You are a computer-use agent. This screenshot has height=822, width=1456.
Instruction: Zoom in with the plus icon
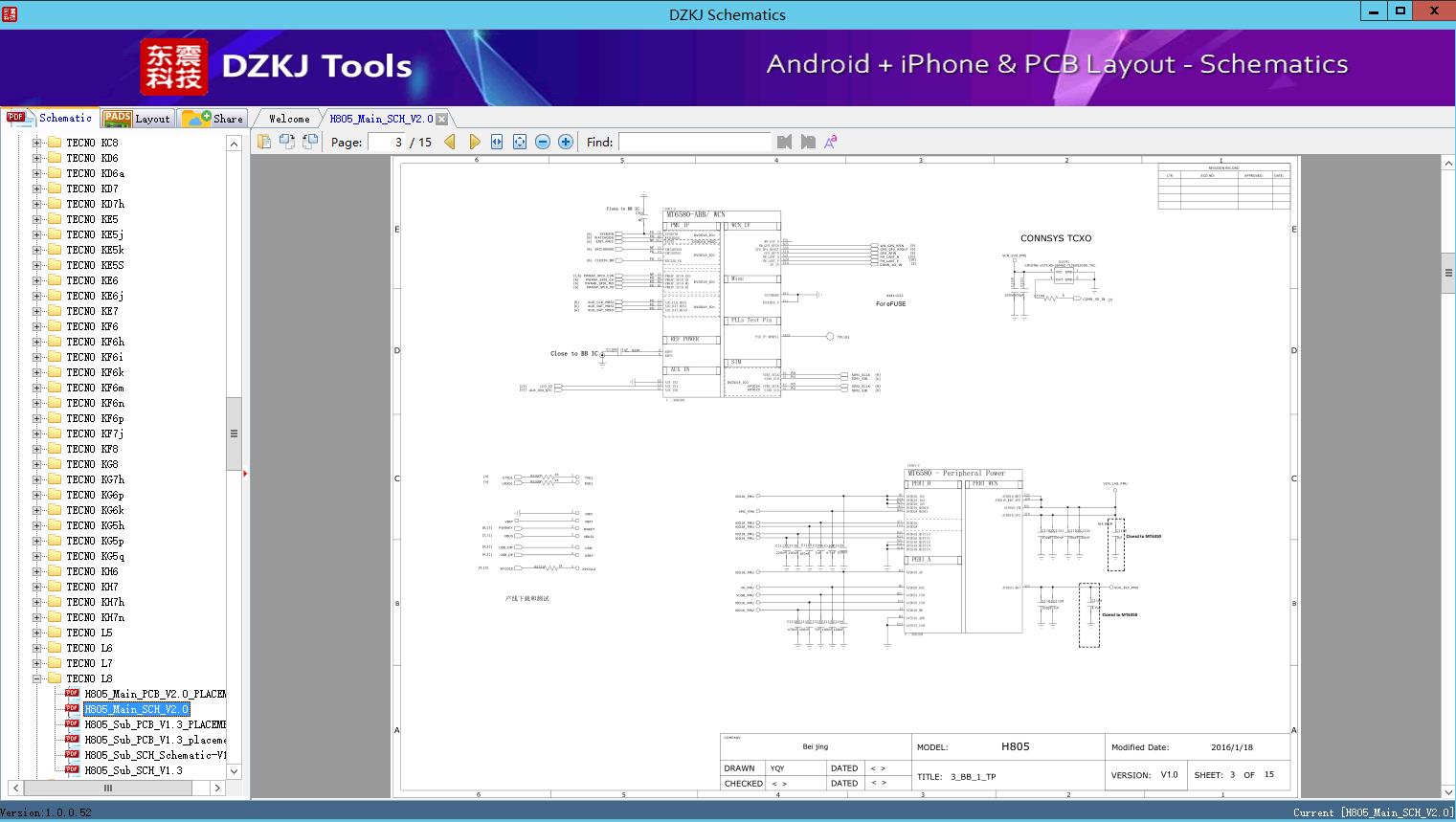tap(566, 142)
